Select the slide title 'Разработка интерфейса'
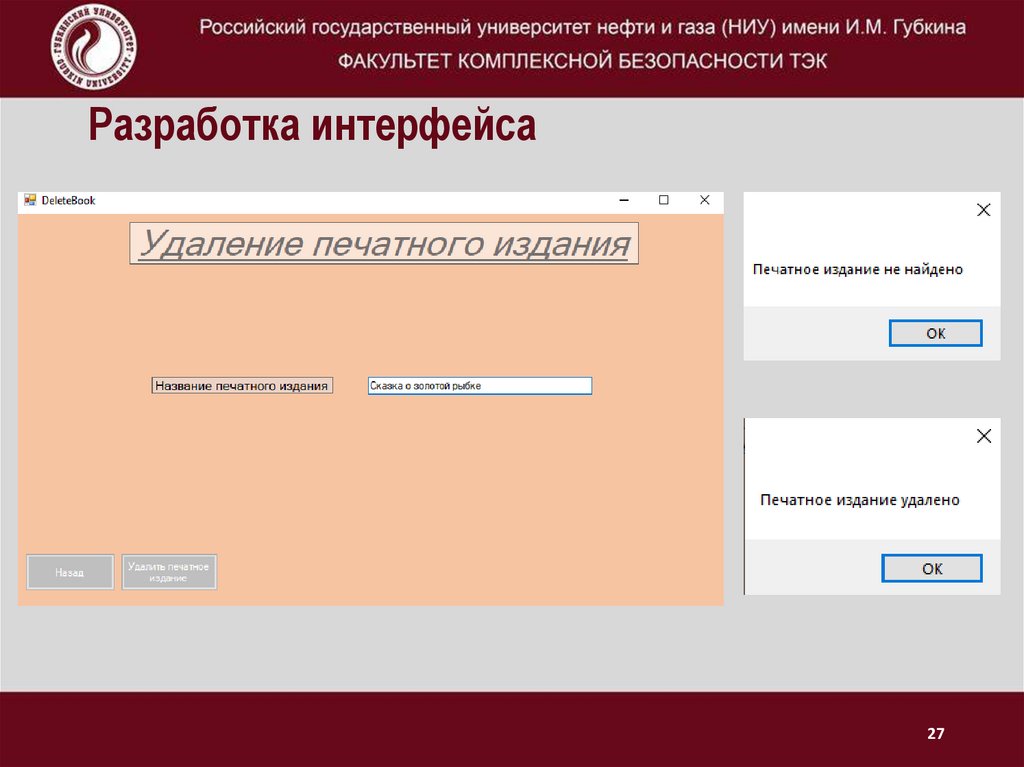This screenshot has height=767, width=1024. coord(313,126)
